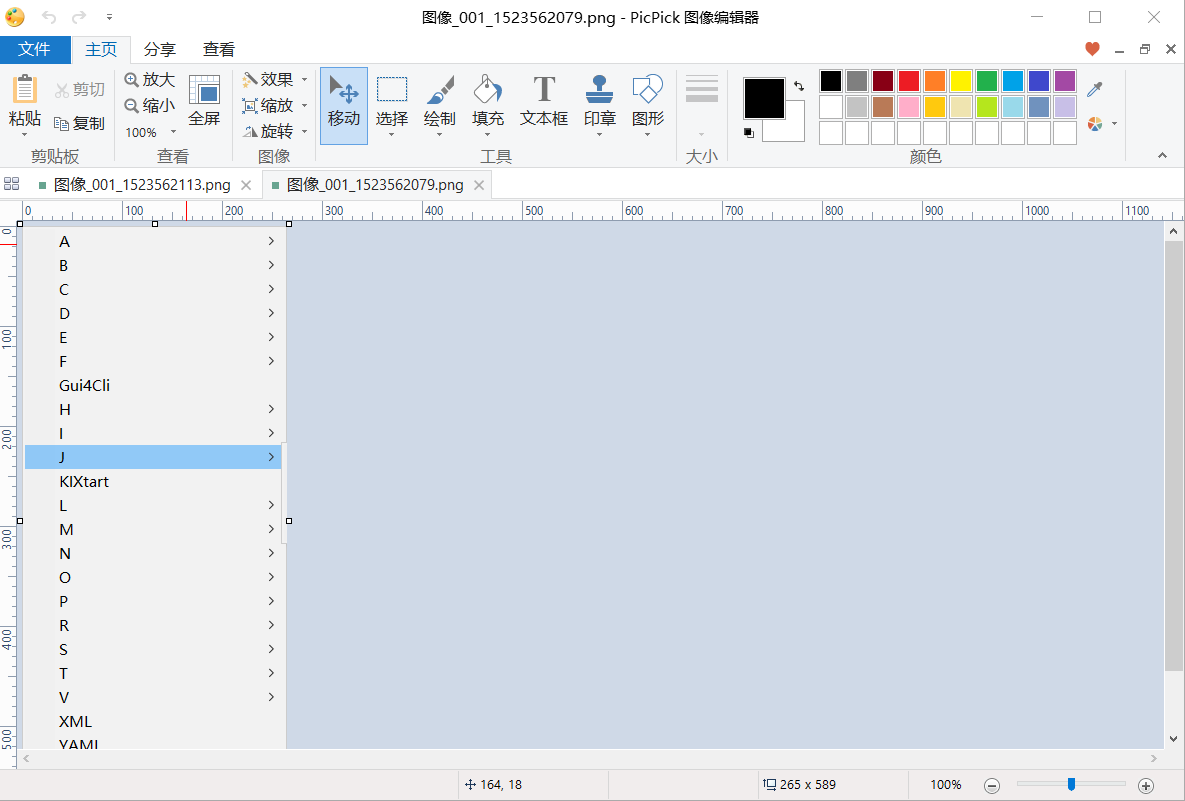Click the color picker eyedropper icon
This screenshot has width=1185, height=801.
(1095, 89)
